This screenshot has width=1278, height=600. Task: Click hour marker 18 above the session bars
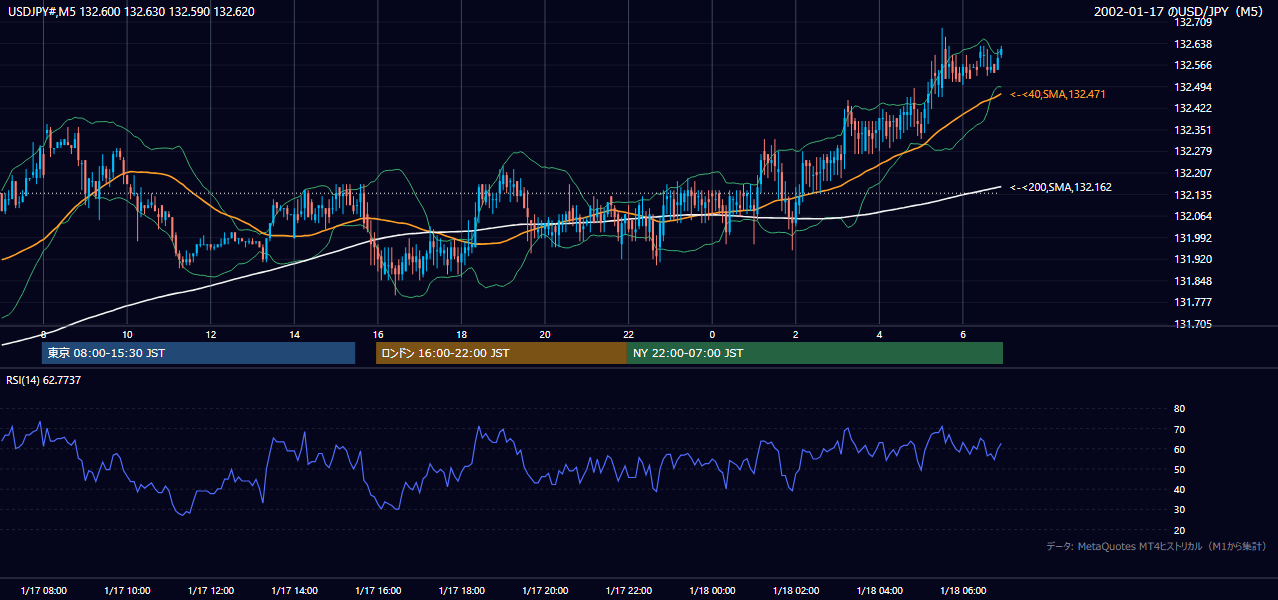[461, 334]
